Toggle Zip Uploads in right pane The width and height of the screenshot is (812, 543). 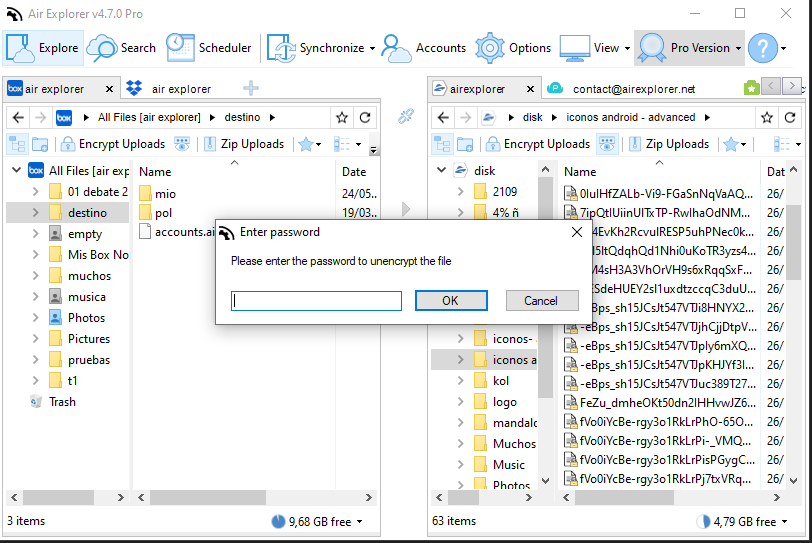[669, 144]
